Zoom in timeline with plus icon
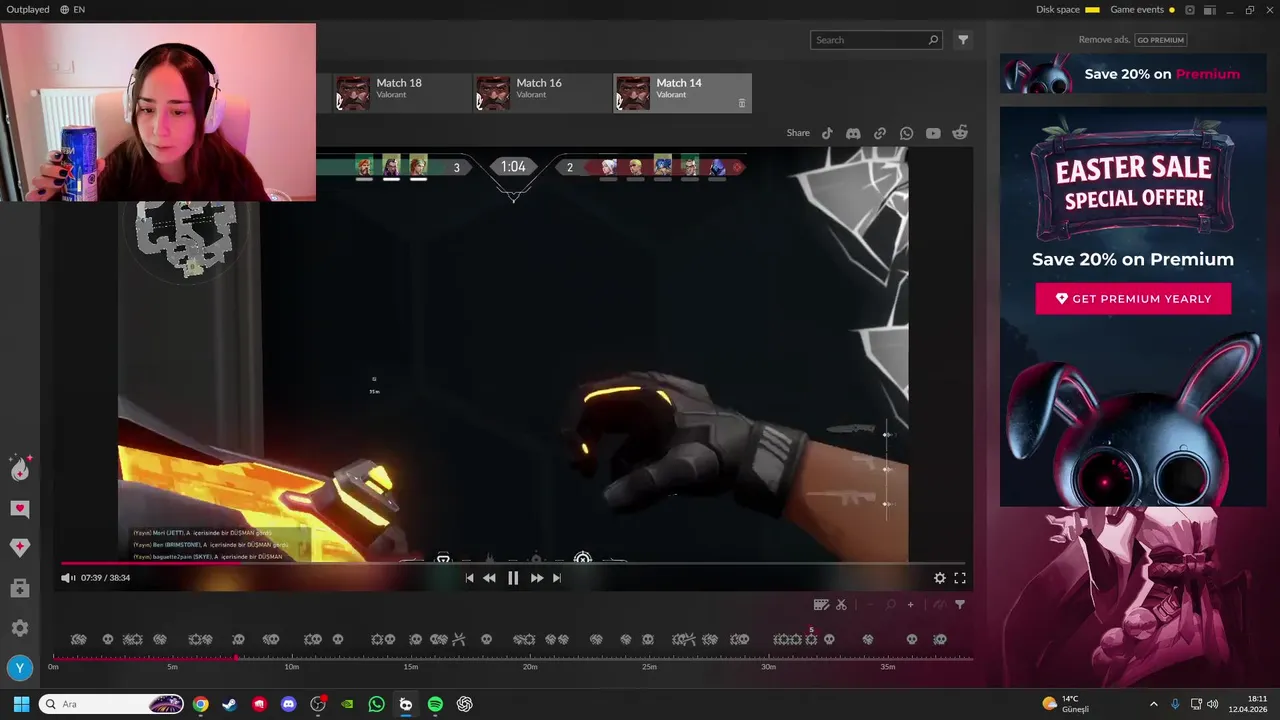This screenshot has height=720, width=1280. [x=910, y=605]
